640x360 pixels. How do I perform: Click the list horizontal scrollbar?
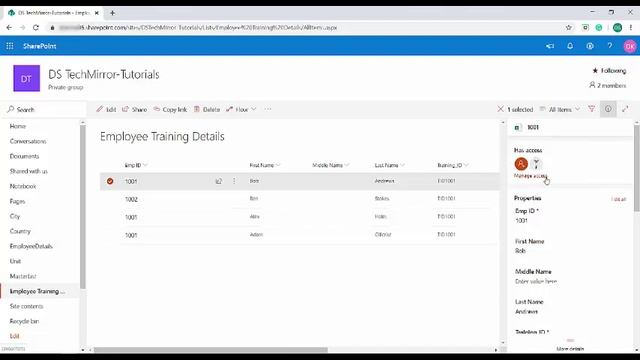click(211, 350)
